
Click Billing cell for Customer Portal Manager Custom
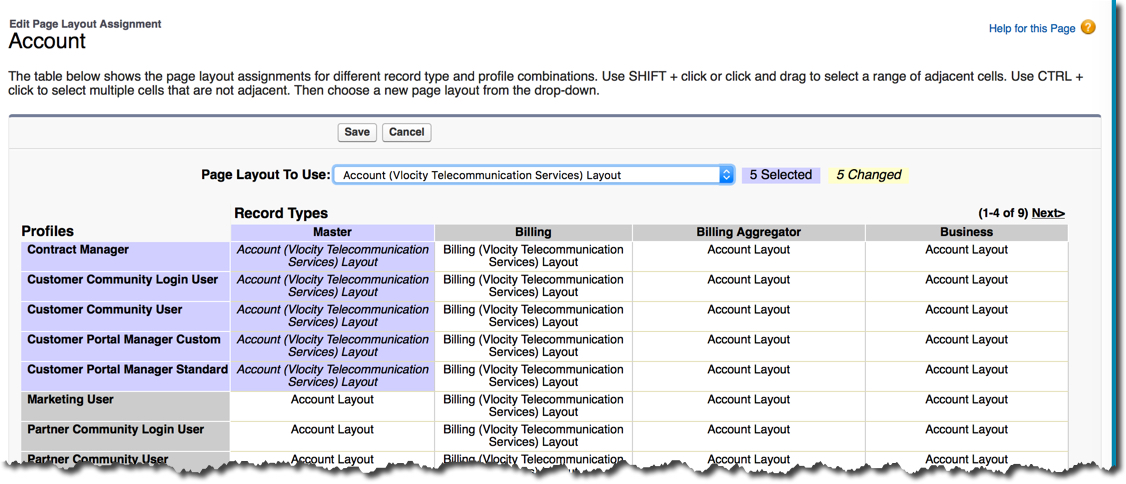534,345
